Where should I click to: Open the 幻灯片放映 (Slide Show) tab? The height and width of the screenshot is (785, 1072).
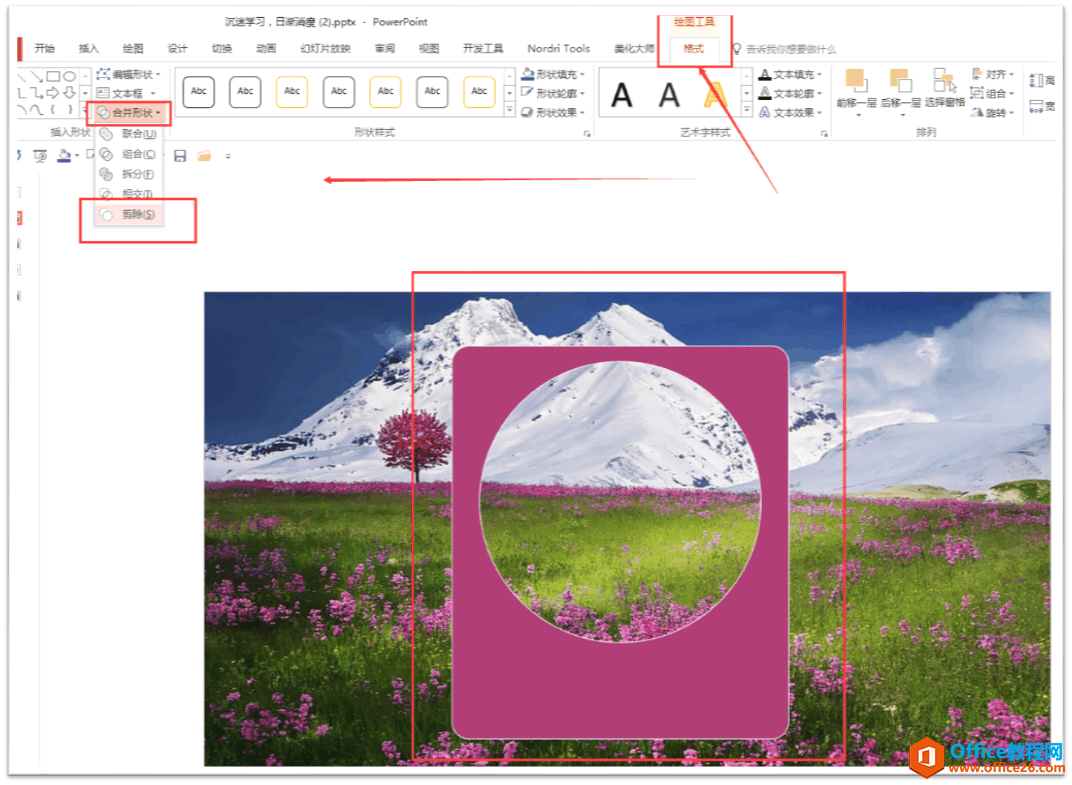point(325,49)
